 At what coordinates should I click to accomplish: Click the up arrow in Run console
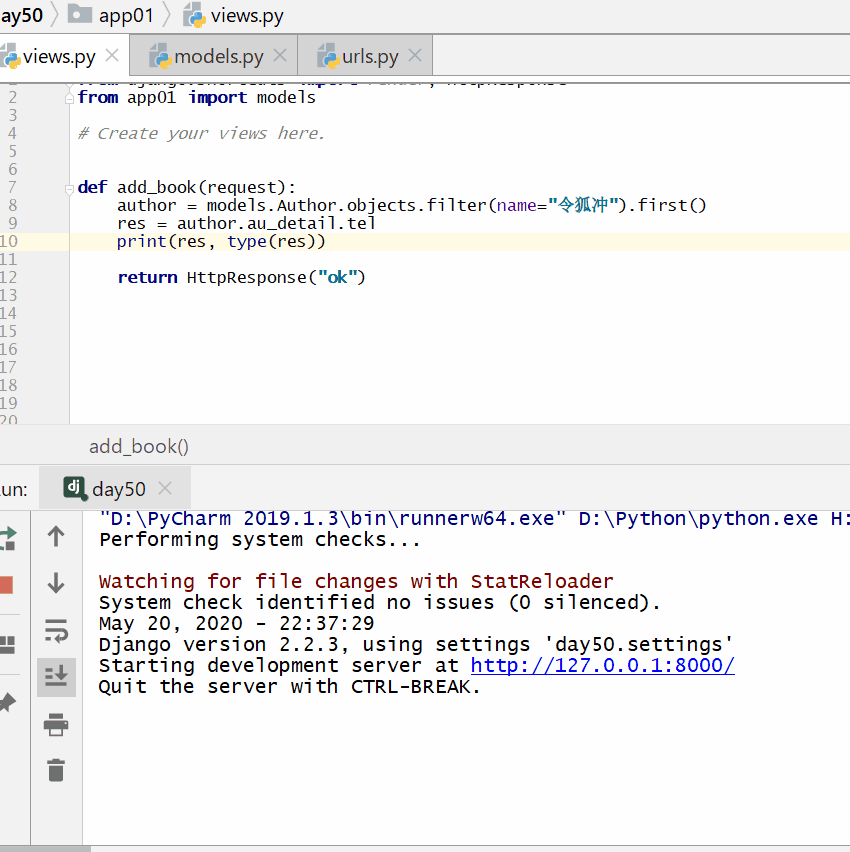pos(56,537)
